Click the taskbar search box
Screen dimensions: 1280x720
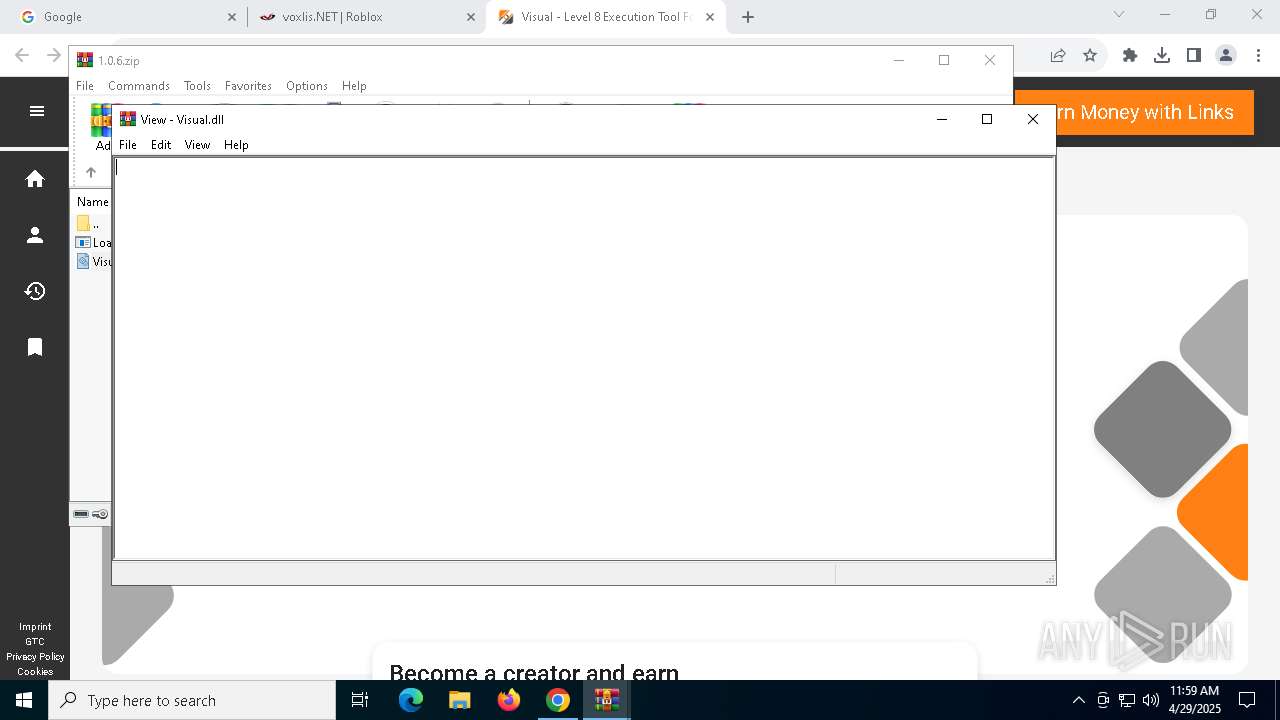(192, 700)
